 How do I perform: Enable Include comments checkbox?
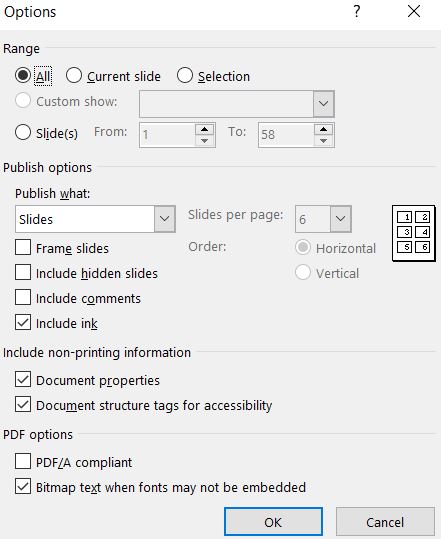tap(23, 298)
